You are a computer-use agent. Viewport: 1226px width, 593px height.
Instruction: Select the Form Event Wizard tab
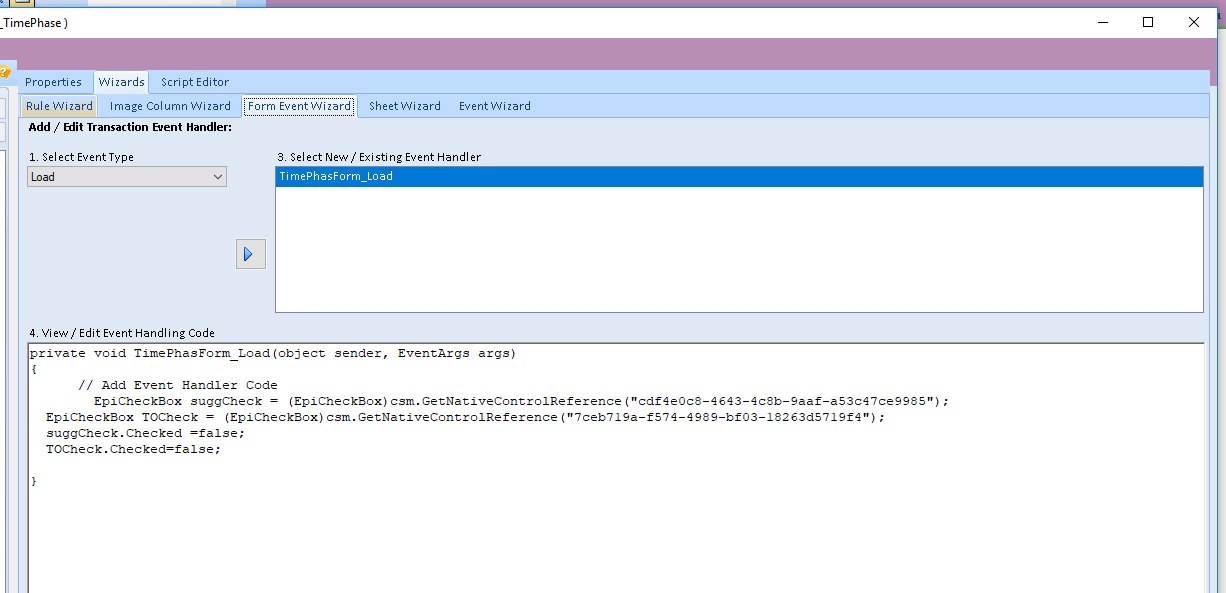[x=300, y=106]
